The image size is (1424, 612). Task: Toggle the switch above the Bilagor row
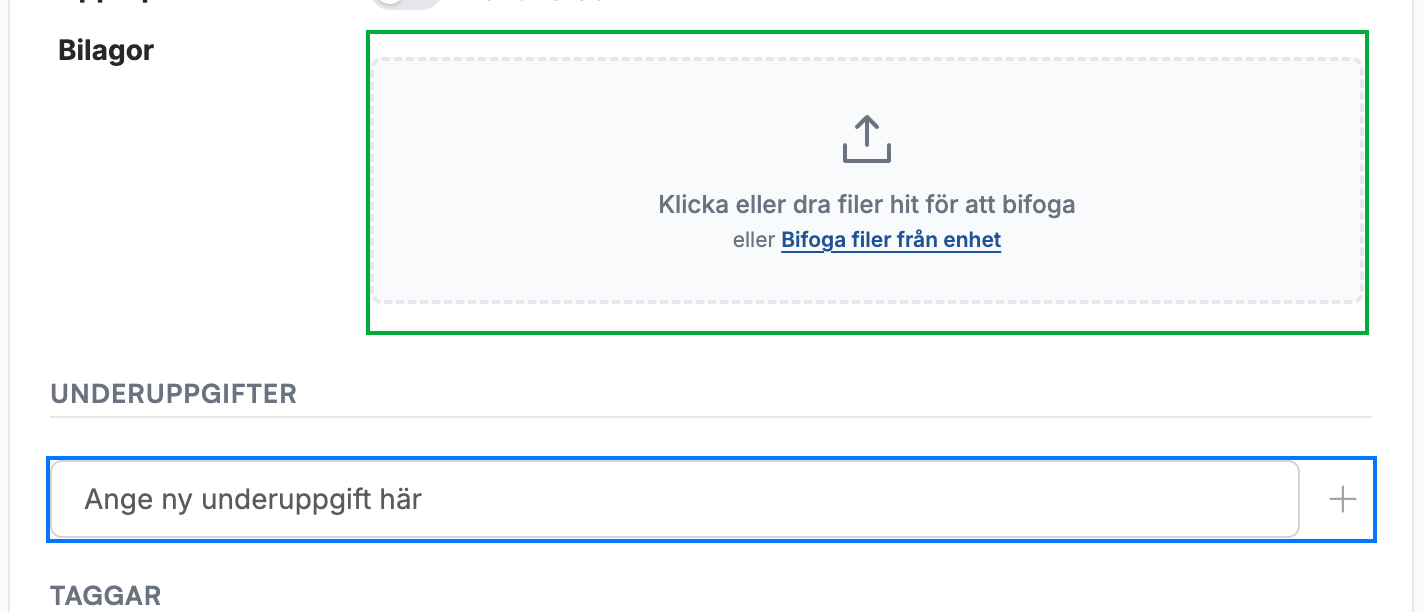405,3
